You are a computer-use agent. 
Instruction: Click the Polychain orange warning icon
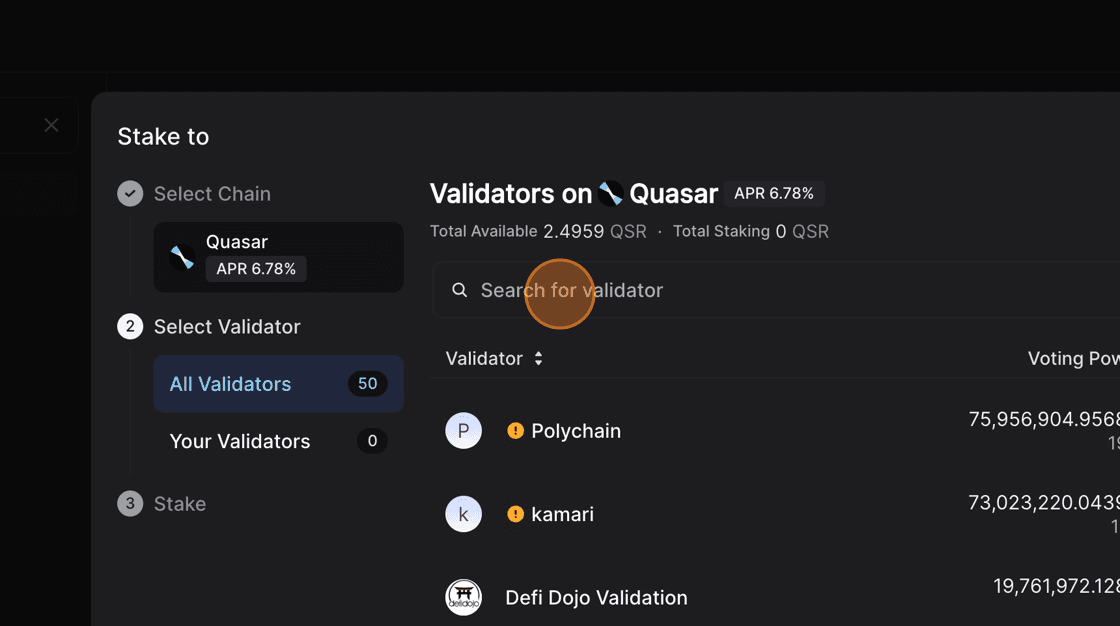(515, 431)
